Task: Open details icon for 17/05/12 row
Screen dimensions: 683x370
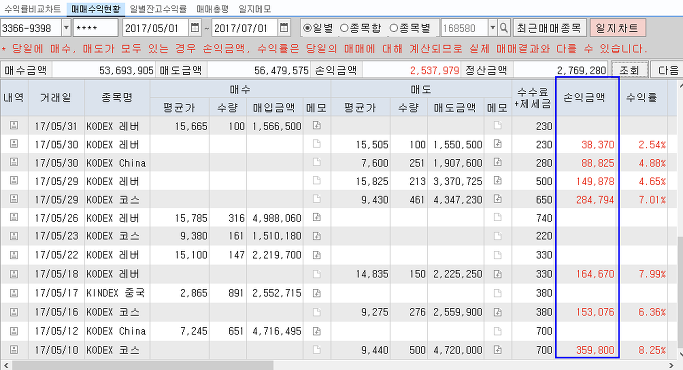Action: pos(14,331)
